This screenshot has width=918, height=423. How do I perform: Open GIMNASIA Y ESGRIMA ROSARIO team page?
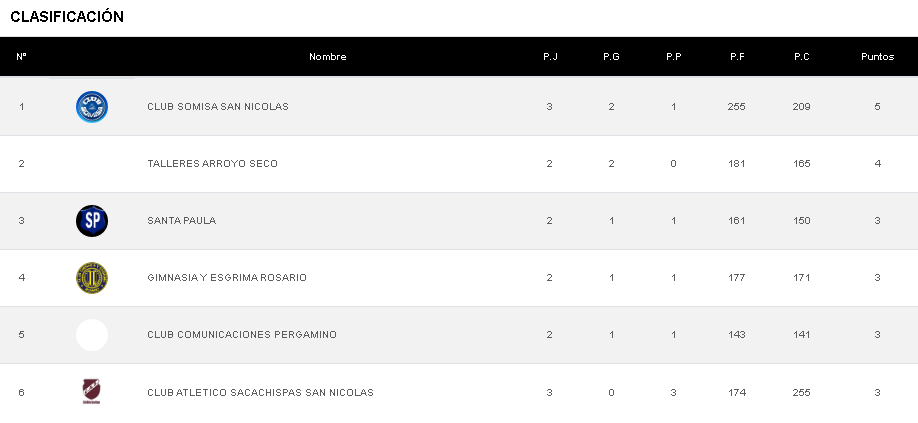point(226,278)
